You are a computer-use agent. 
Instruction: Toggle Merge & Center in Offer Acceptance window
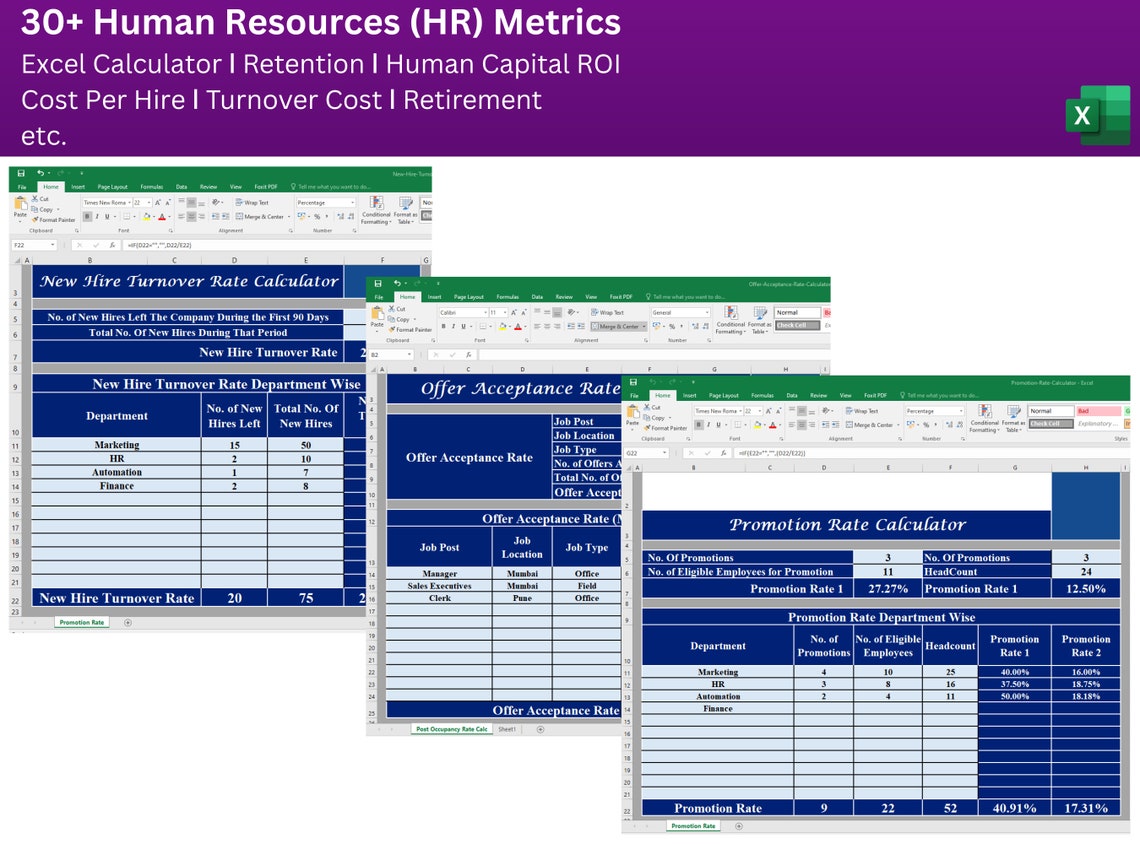coord(619,326)
